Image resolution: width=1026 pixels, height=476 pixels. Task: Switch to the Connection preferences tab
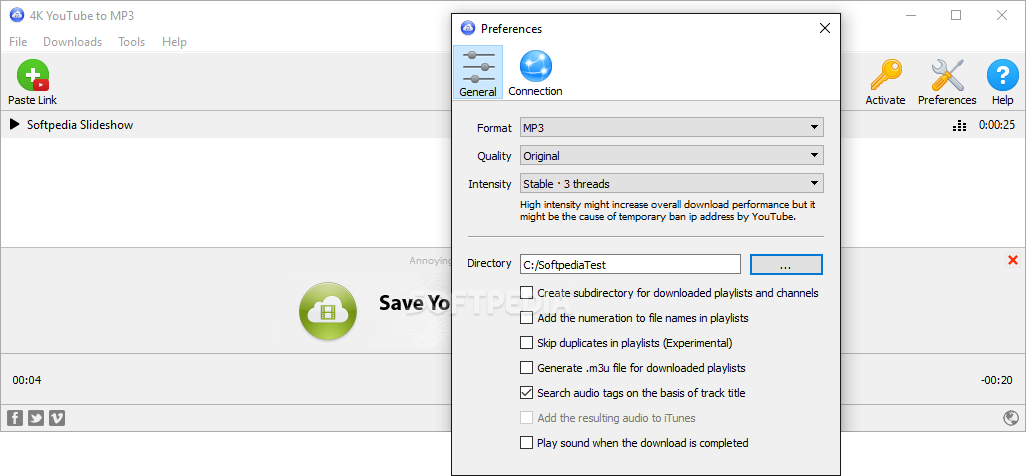535,72
